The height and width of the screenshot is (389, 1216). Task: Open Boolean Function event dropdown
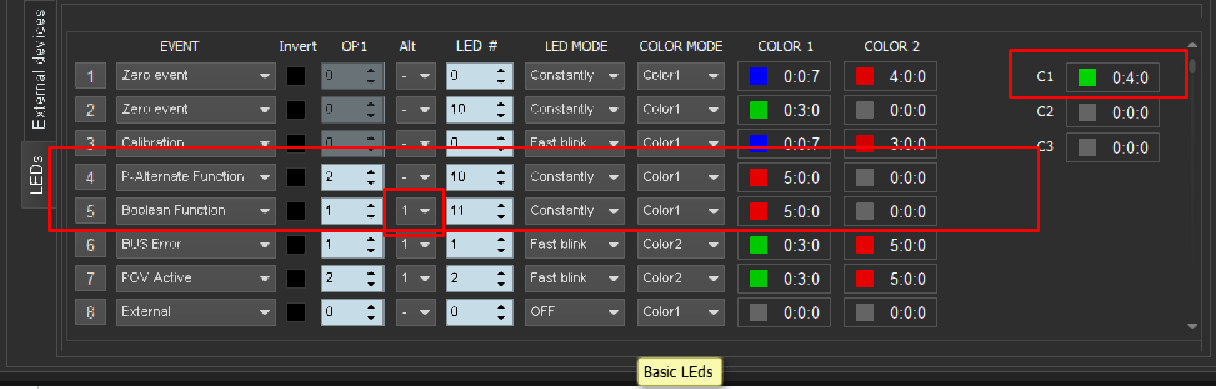(x=195, y=210)
